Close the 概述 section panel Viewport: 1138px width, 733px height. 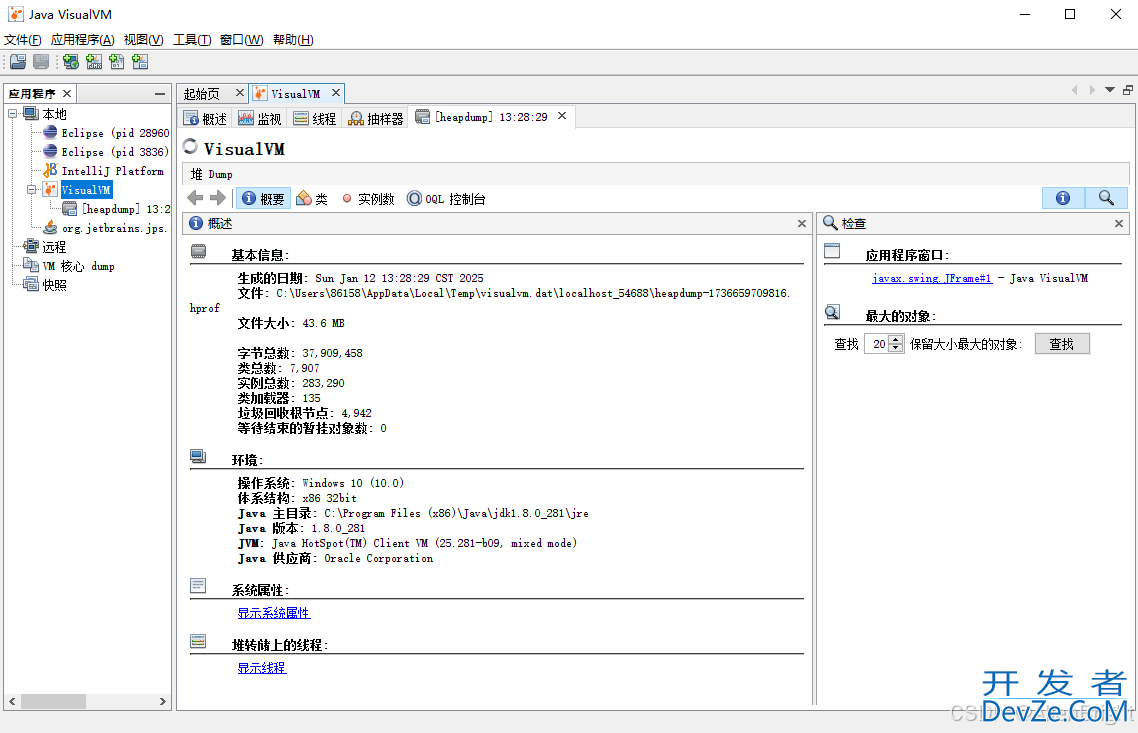pyautogui.click(x=802, y=224)
